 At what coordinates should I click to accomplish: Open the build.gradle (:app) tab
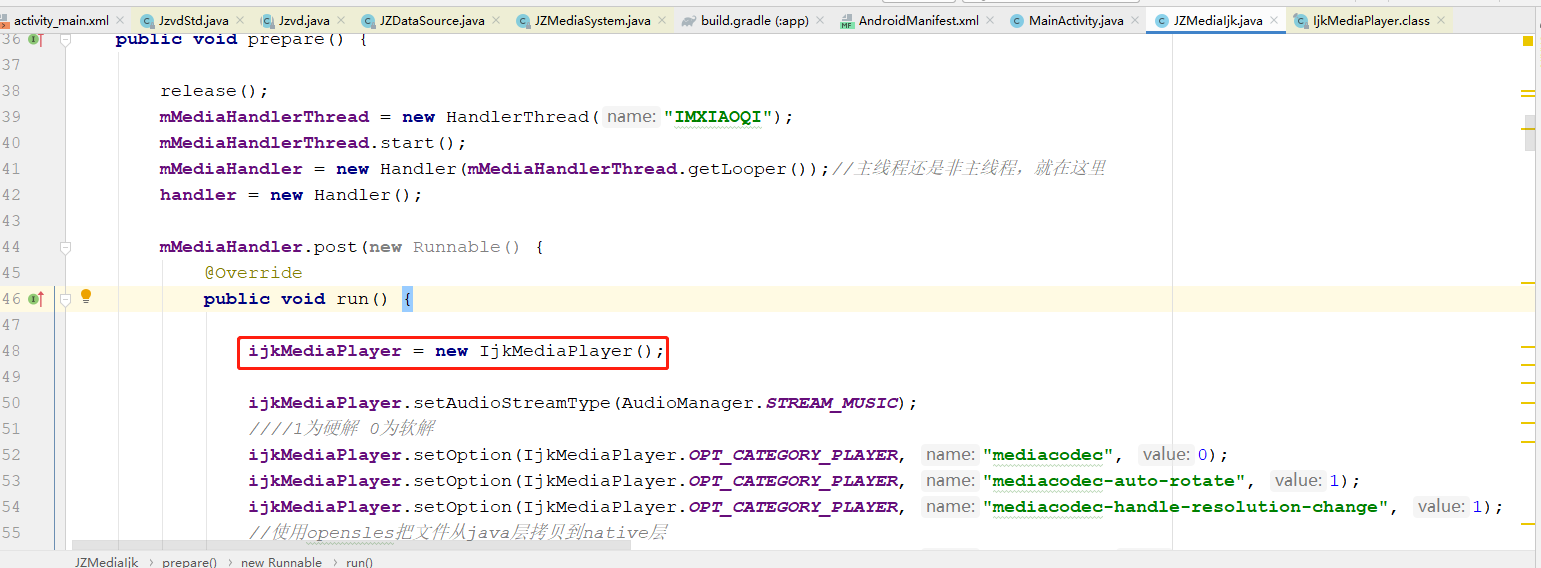point(754,20)
